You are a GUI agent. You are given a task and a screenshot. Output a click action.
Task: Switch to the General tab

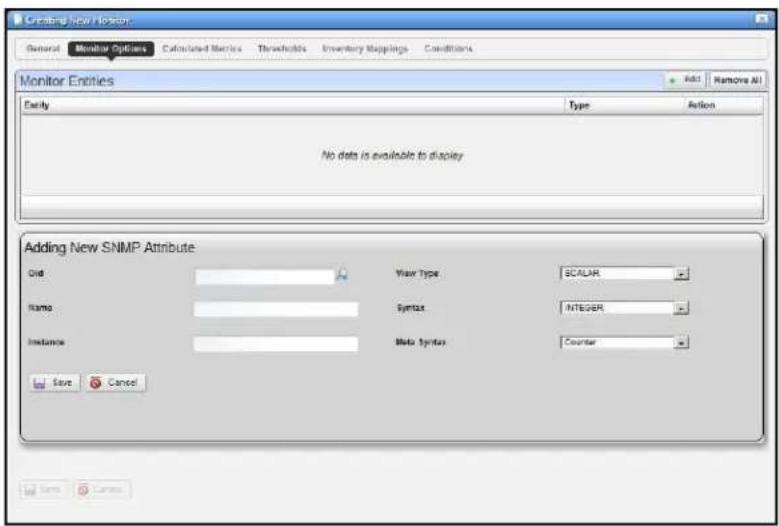tap(43, 49)
